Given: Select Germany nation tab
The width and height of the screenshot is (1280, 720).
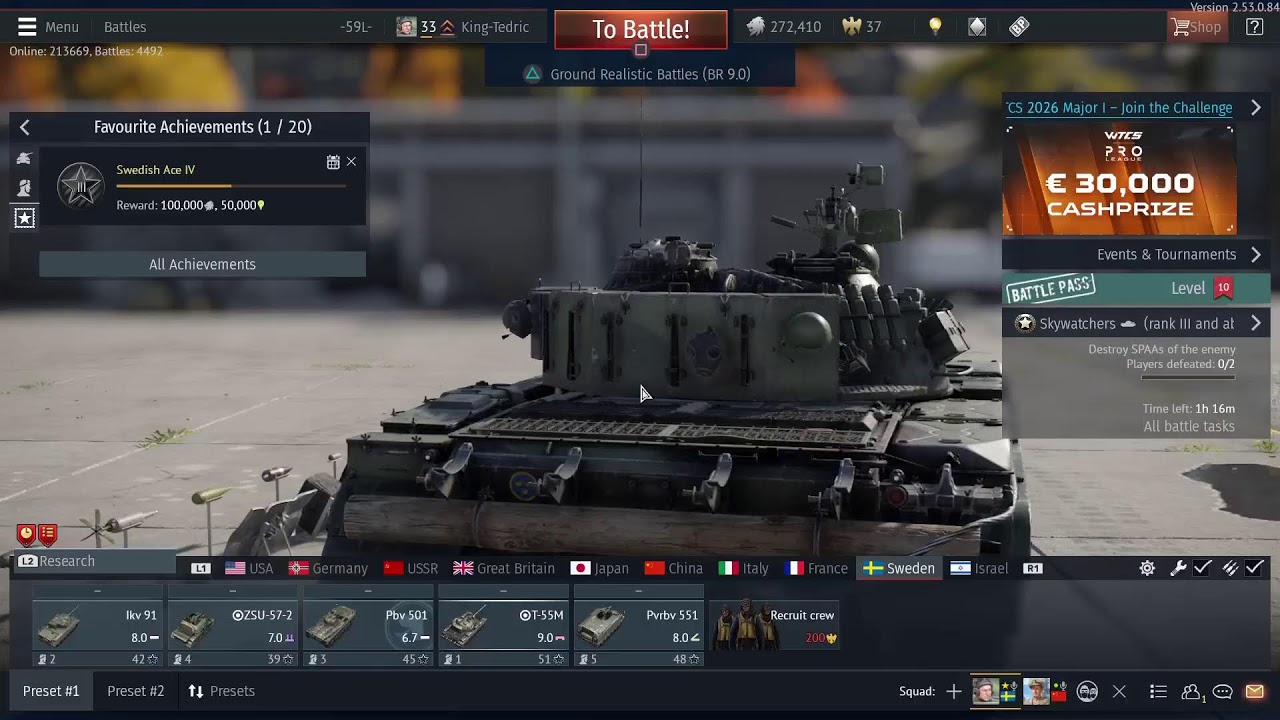Looking at the screenshot, I should tap(328, 568).
